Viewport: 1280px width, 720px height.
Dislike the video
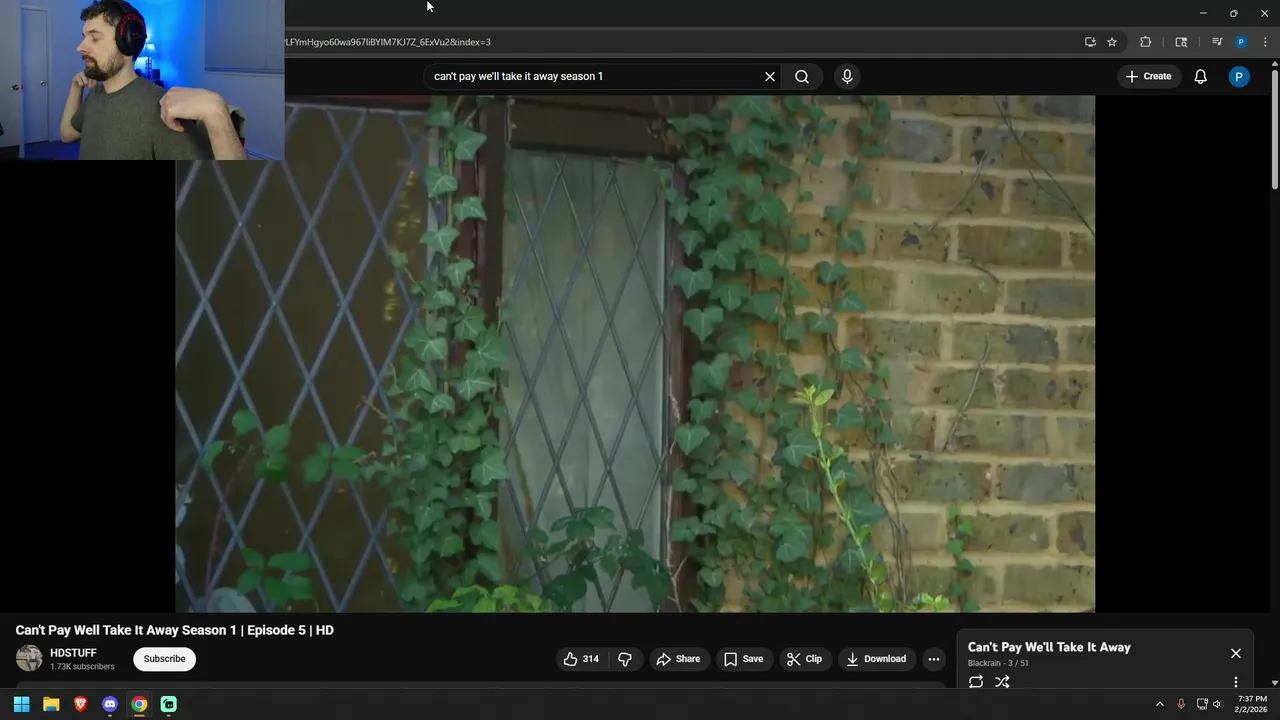click(x=625, y=659)
